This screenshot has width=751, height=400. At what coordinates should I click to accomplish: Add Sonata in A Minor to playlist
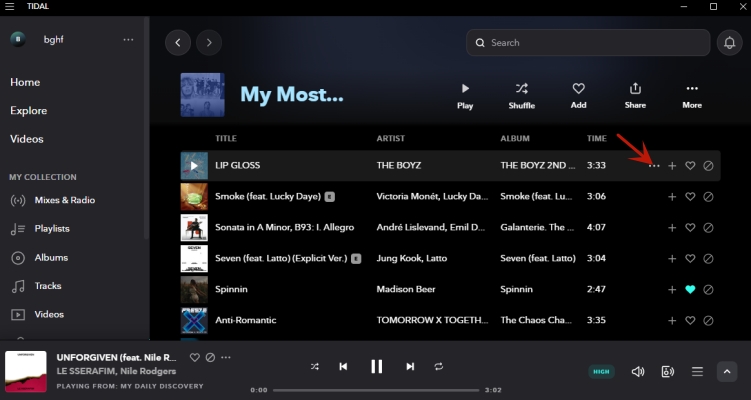[672, 228]
